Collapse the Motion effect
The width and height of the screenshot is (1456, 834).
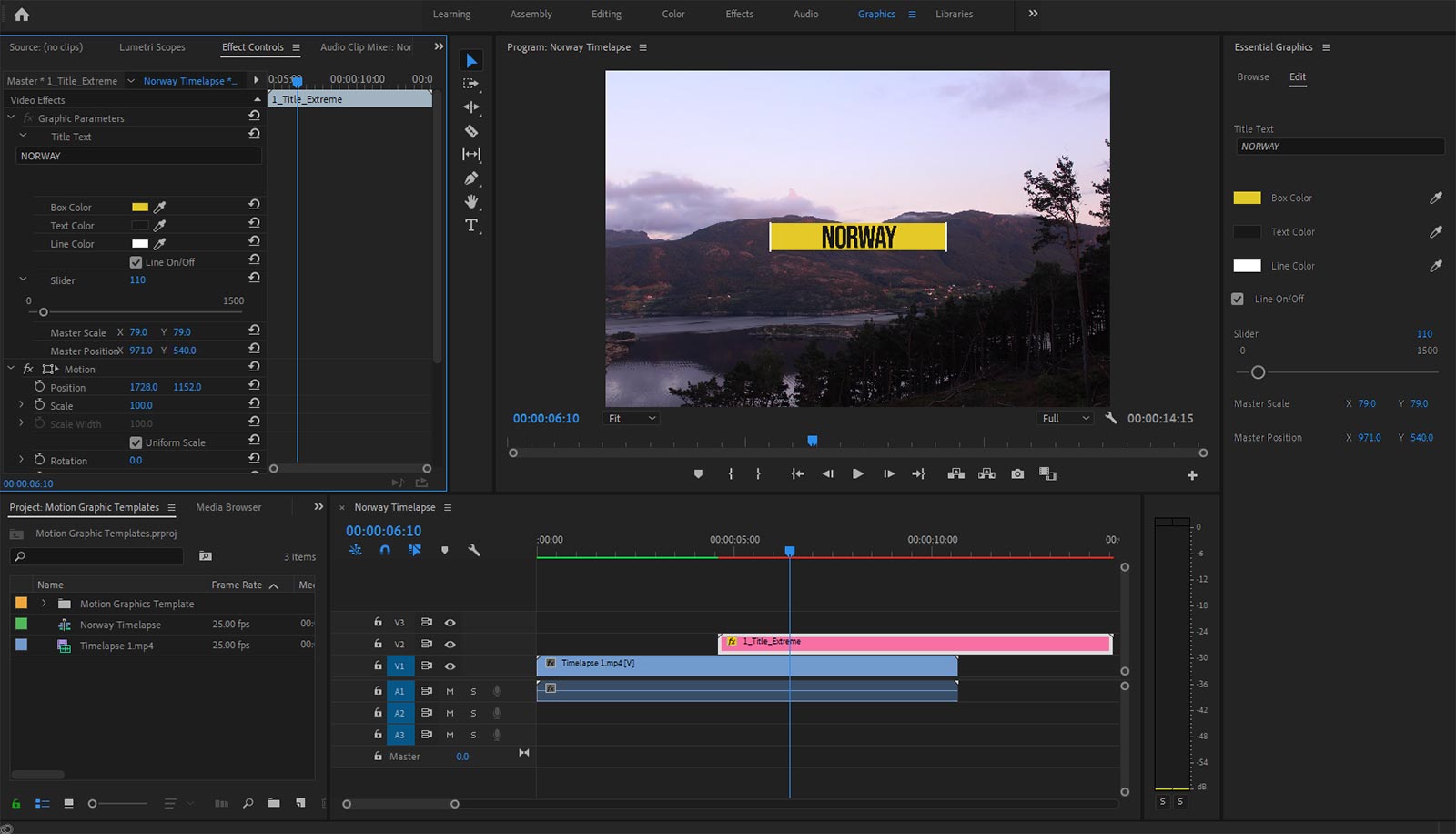tap(11, 369)
